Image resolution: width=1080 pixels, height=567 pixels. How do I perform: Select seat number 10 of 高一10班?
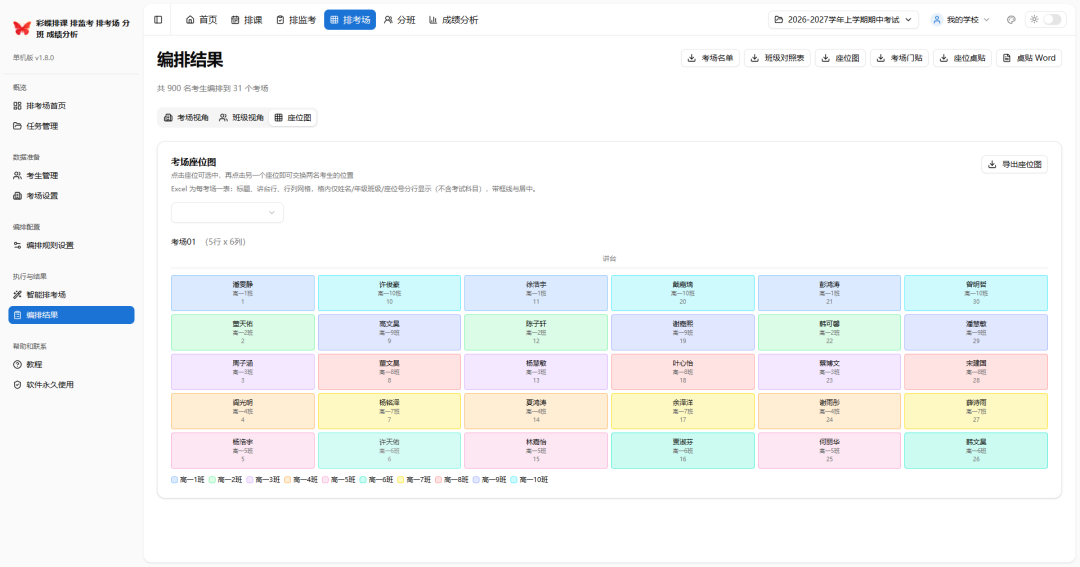389,293
